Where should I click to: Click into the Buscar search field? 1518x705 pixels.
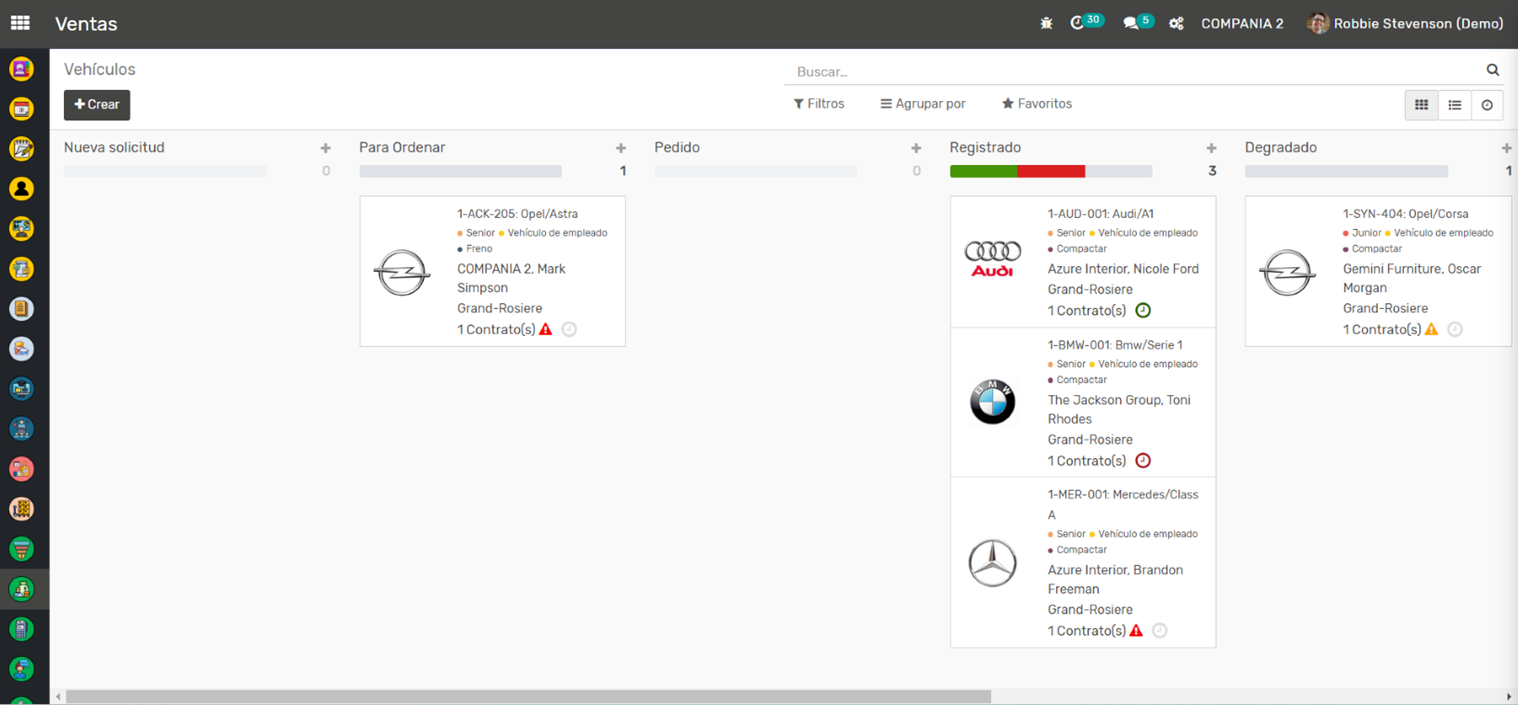[x=1130, y=72]
